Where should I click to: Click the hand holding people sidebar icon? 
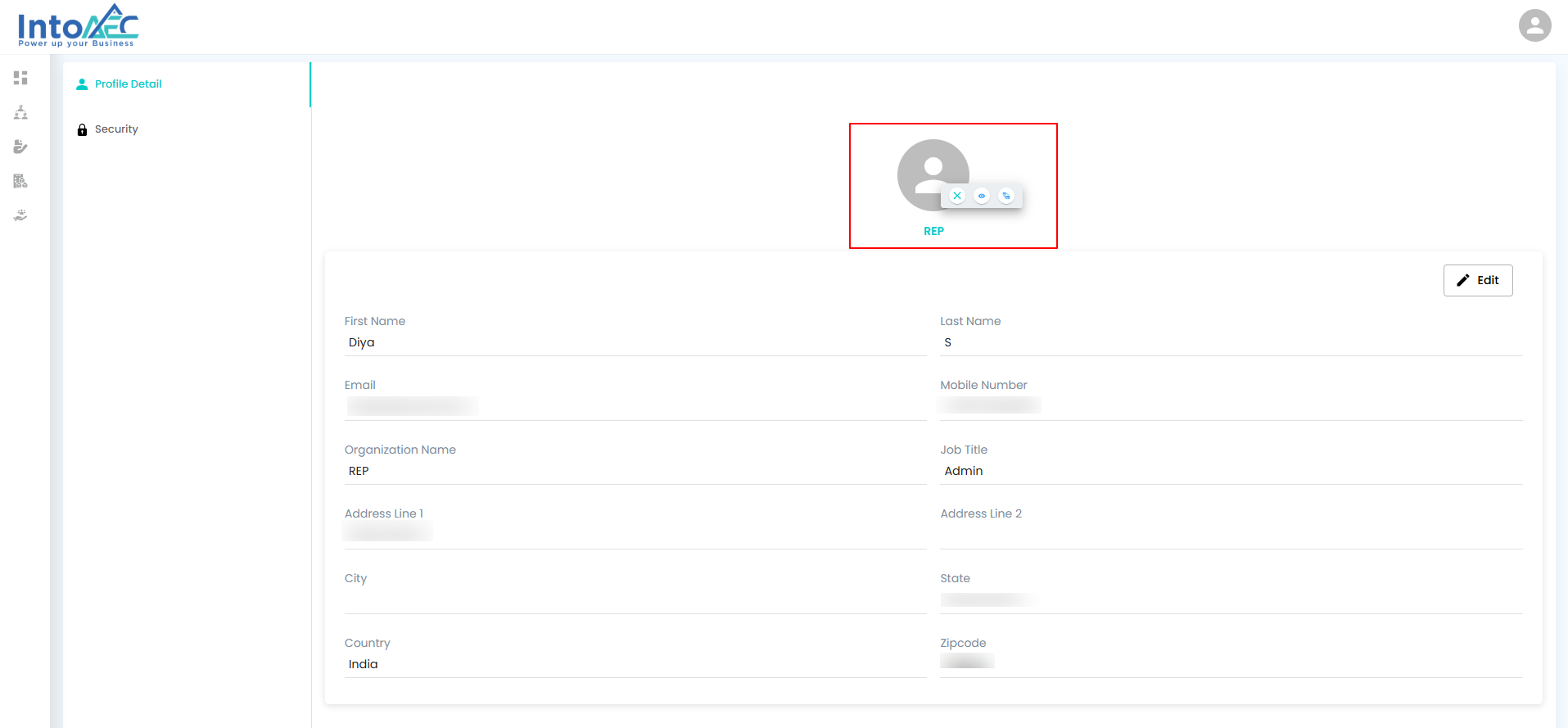click(x=20, y=215)
